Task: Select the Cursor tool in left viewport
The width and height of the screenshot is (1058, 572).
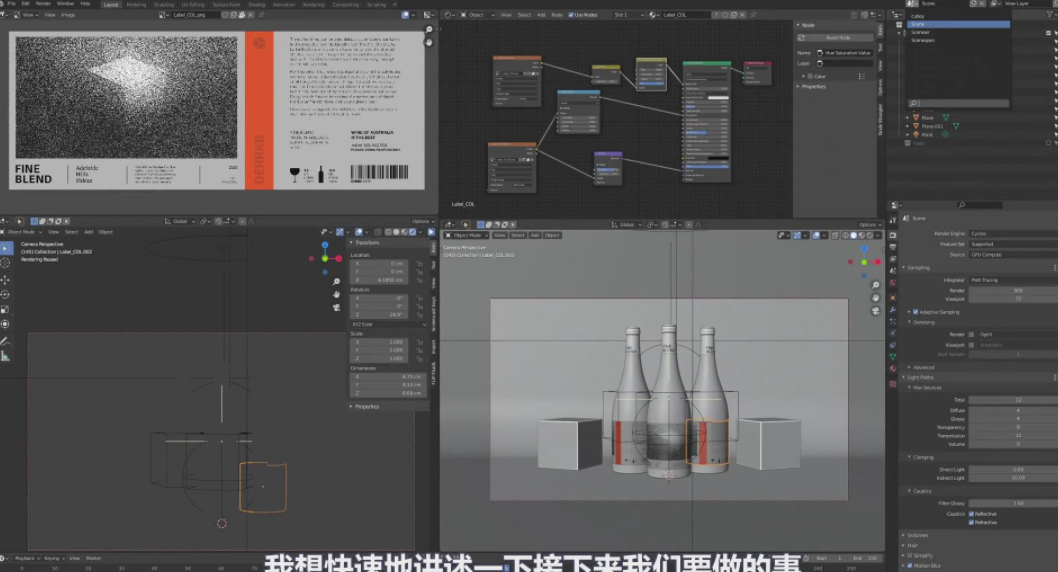Action: [5, 263]
